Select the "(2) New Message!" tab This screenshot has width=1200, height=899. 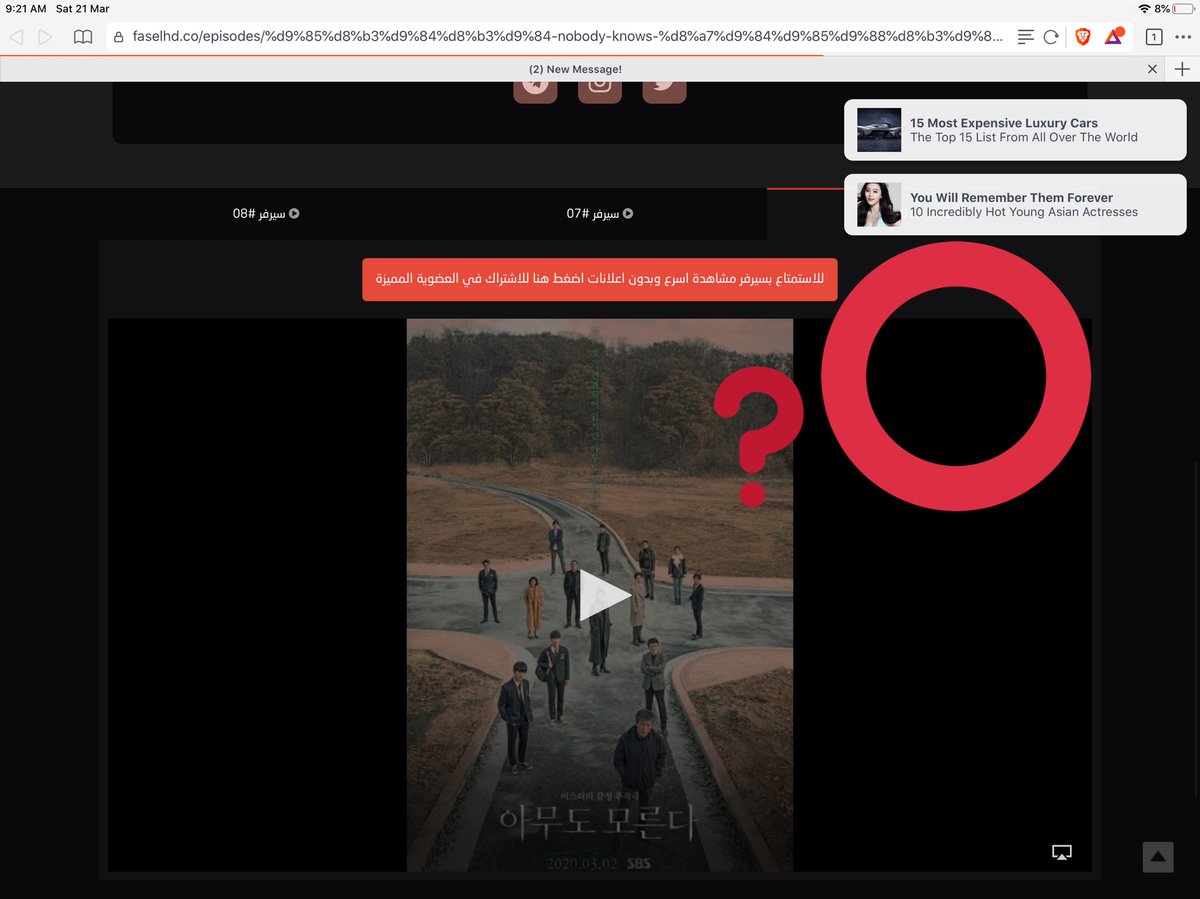pyautogui.click(x=575, y=69)
